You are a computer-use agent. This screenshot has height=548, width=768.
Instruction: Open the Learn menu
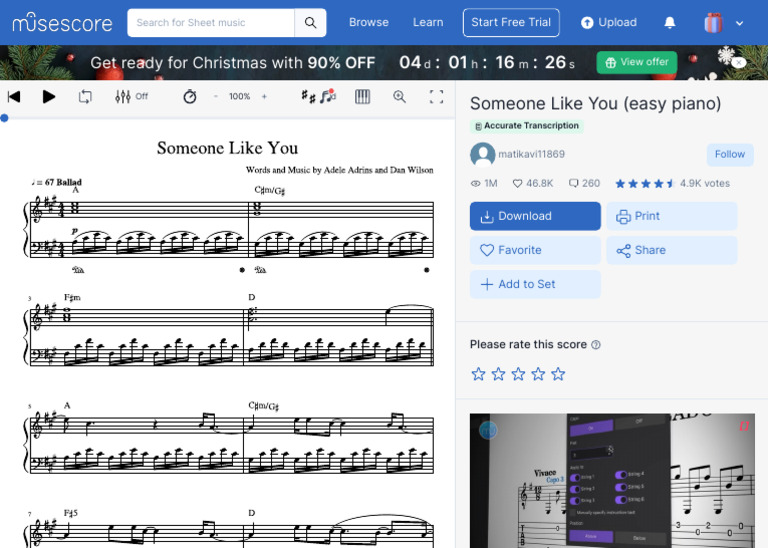[428, 23]
